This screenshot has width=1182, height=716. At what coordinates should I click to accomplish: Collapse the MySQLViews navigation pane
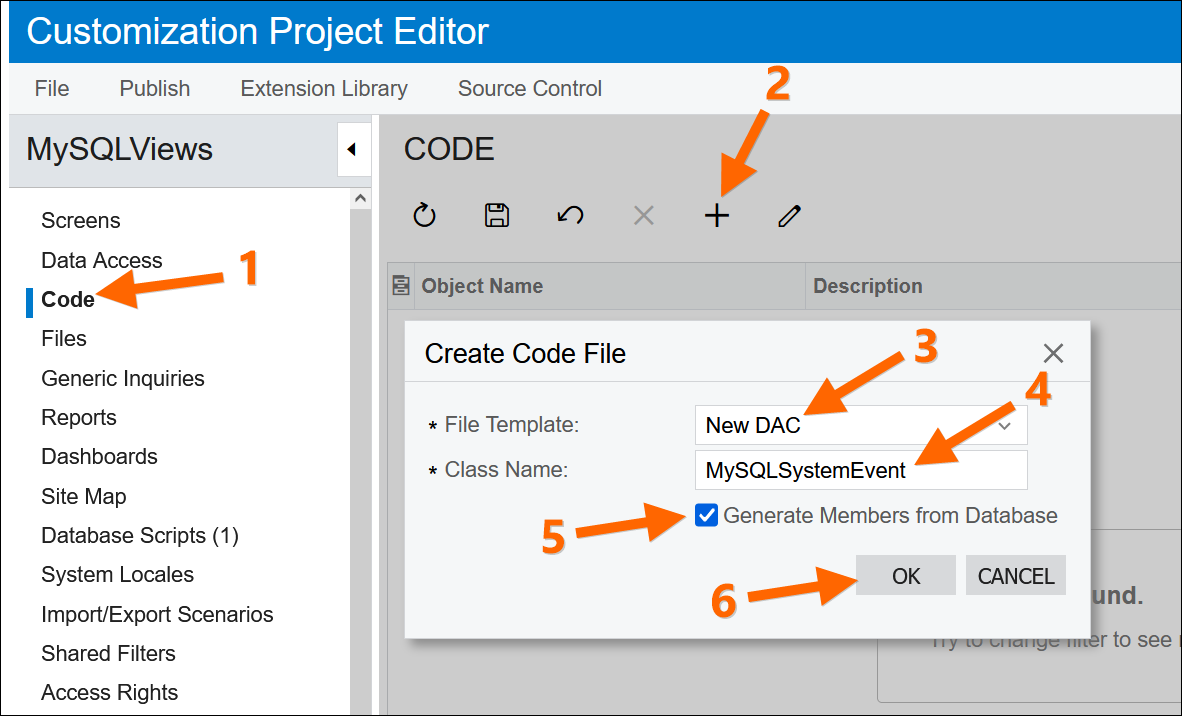click(355, 148)
